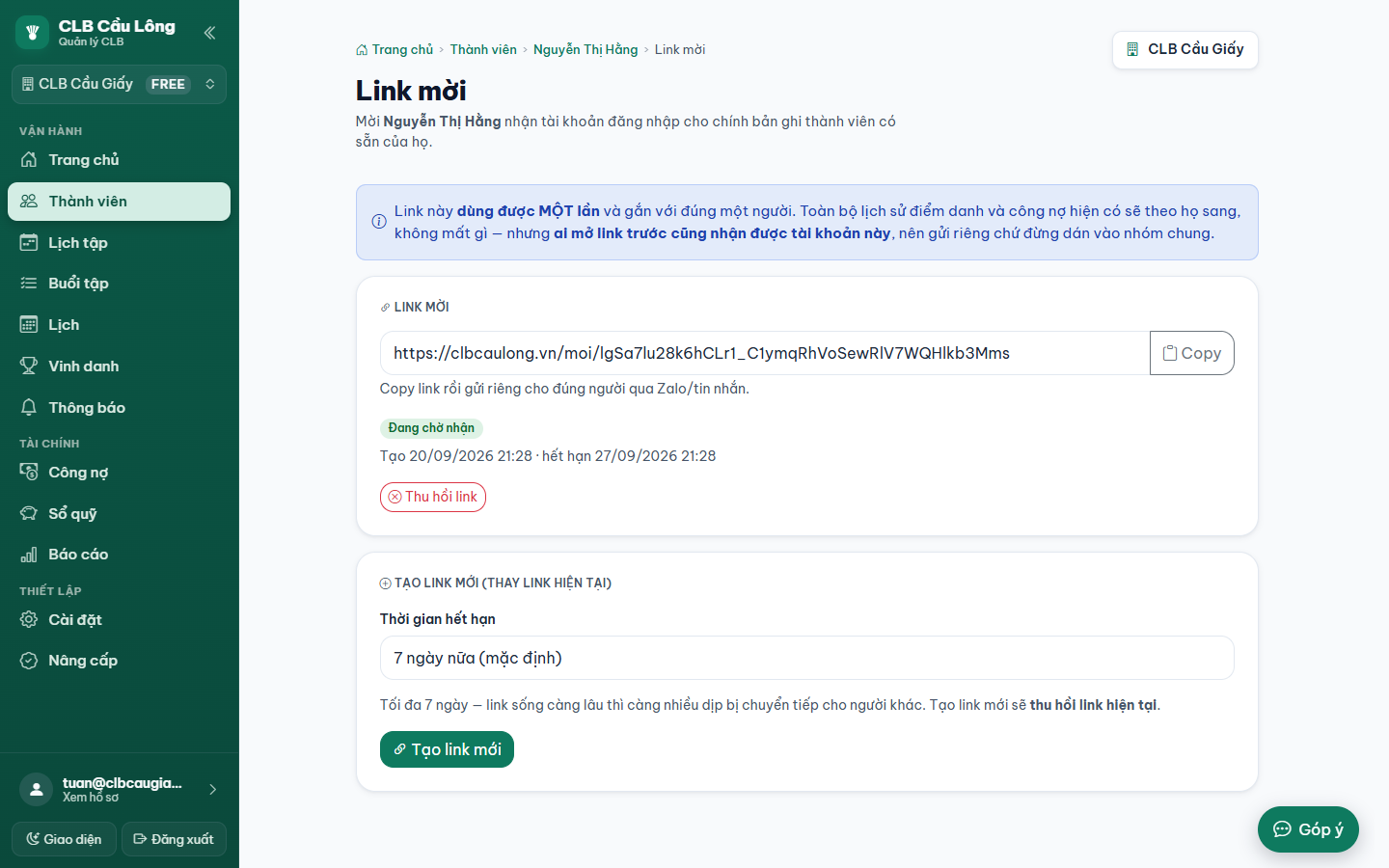
Task: Click the Tạo 20/09/2026 21:28 expiry text
Action: 548,456
